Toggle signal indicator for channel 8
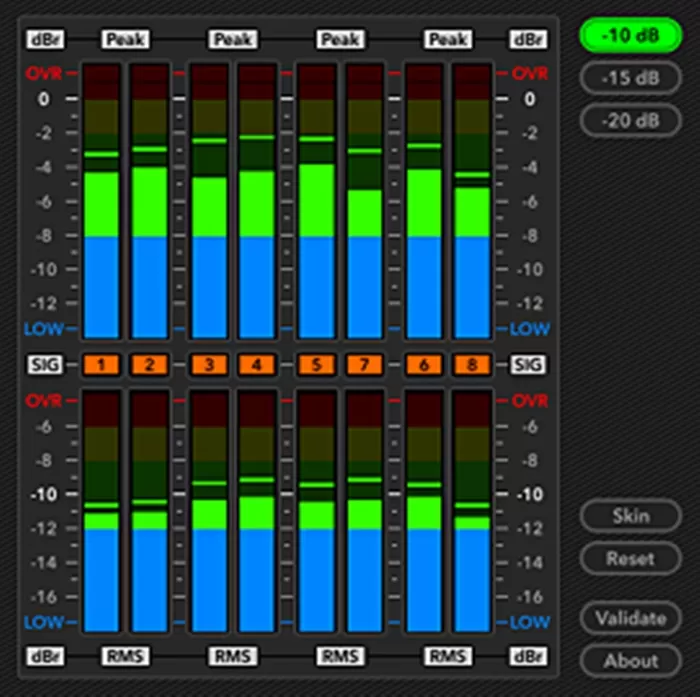Image resolution: width=700 pixels, height=697 pixels. pos(472,365)
